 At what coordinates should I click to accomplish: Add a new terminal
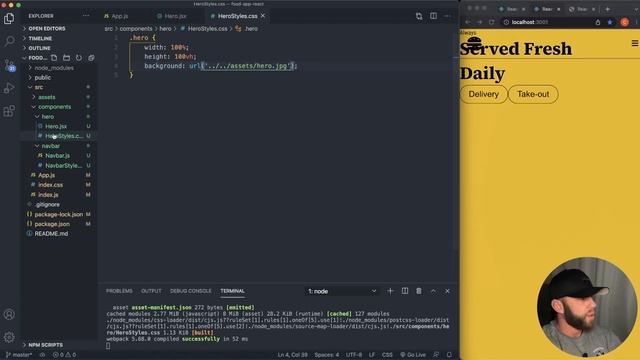(x=390, y=291)
